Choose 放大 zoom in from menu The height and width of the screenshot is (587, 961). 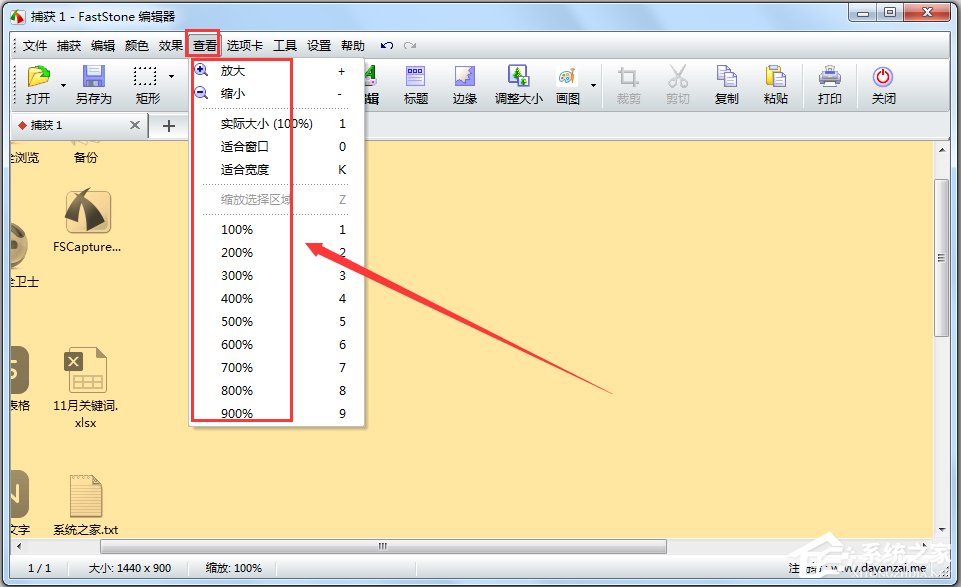coord(277,71)
